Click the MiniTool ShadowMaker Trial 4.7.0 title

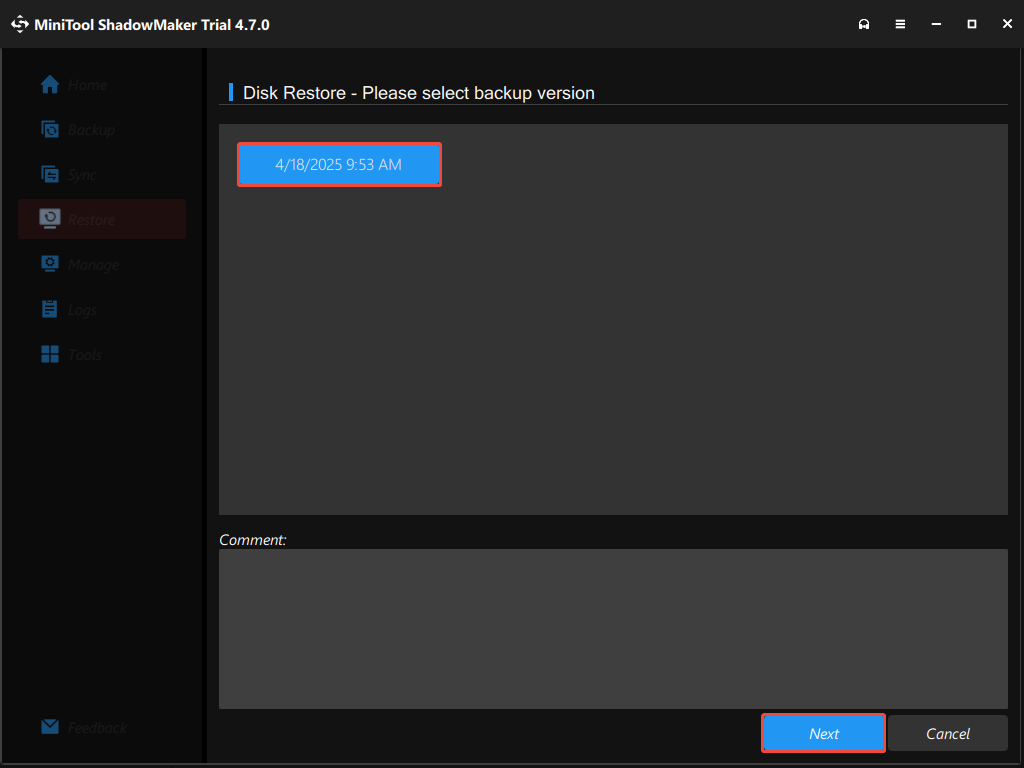[x=152, y=25]
